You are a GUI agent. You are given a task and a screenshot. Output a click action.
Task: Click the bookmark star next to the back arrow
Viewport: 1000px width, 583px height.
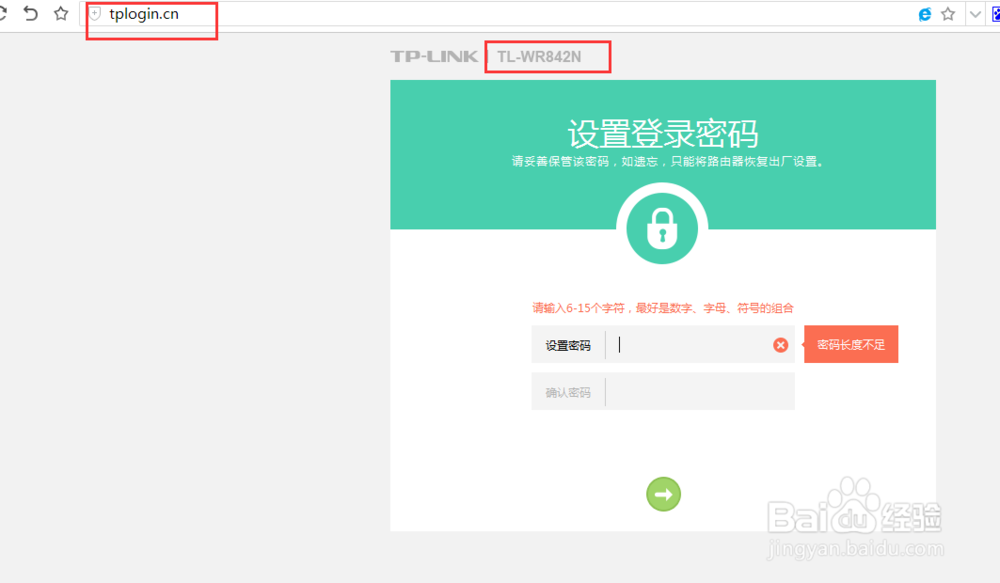(x=61, y=13)
